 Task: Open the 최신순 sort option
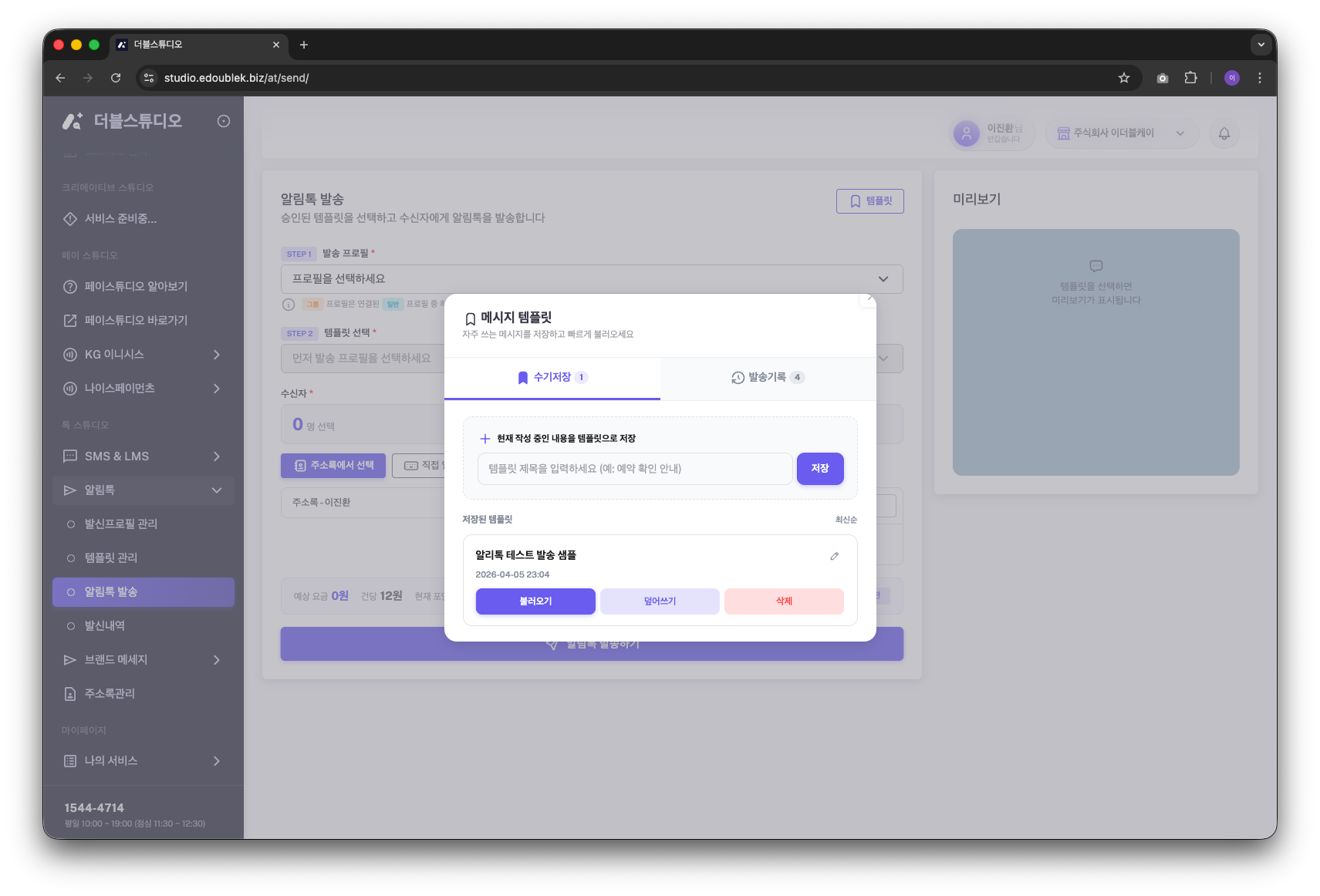click(846, 520)
